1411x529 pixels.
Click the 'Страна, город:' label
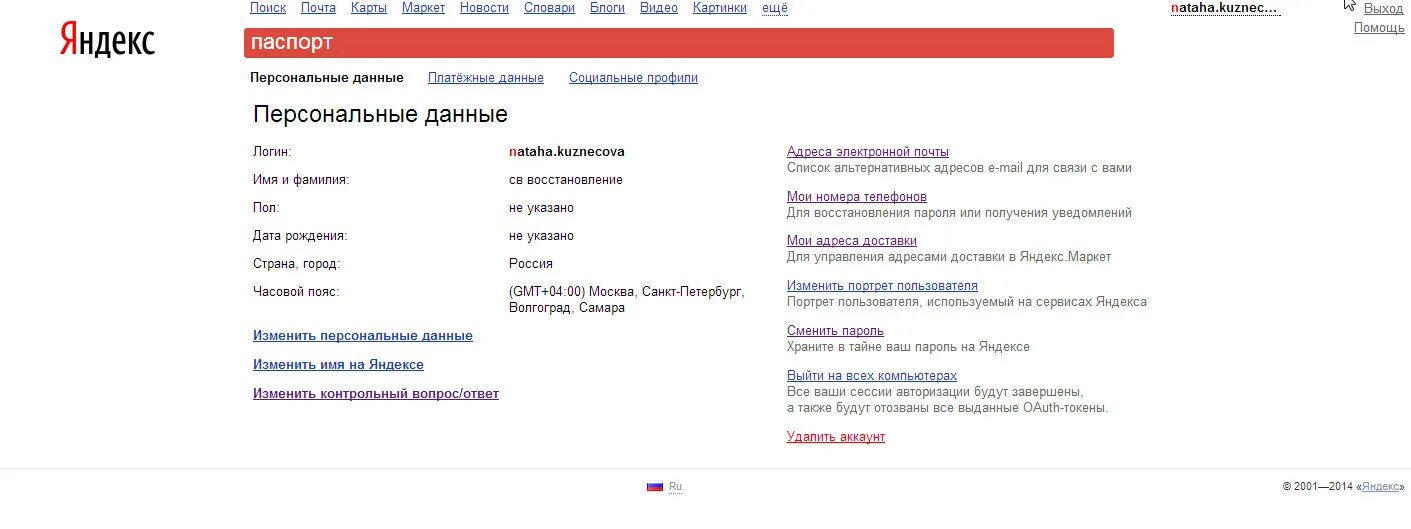click(x=297, y=264)
